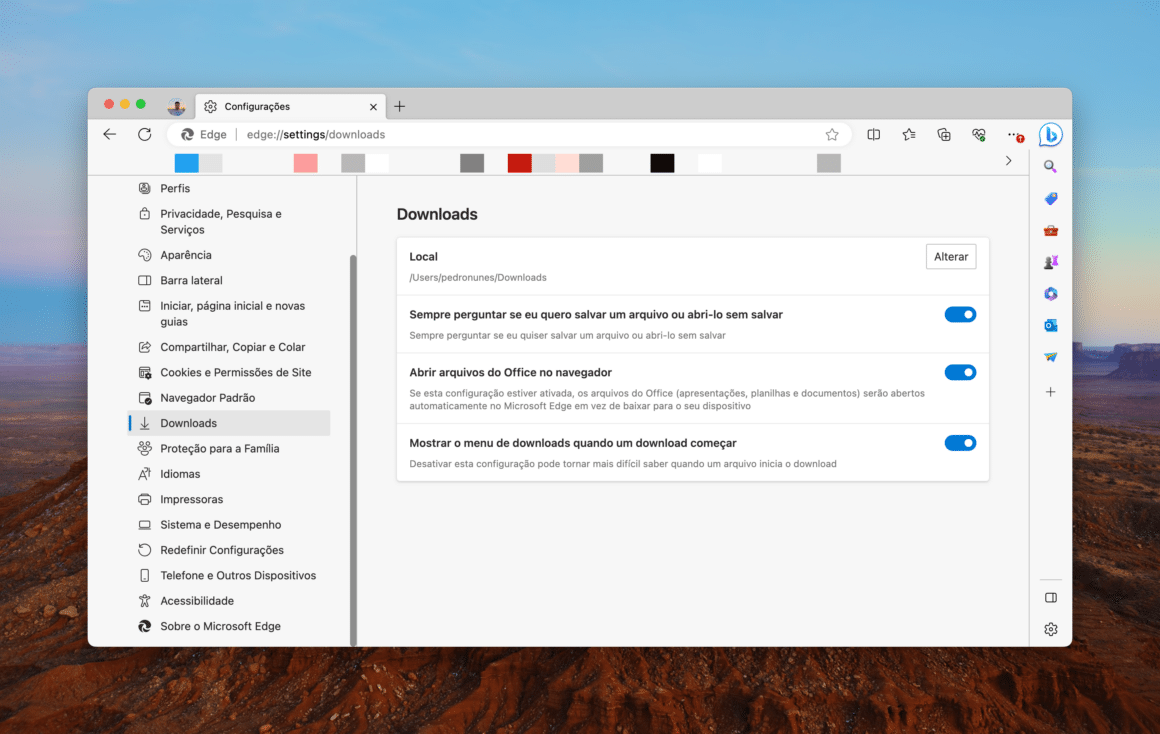Screen dimensions: 1160x734
Task: Click the 'Alterar' download location button
Action: pyautogui.click(x=950, y=256)
